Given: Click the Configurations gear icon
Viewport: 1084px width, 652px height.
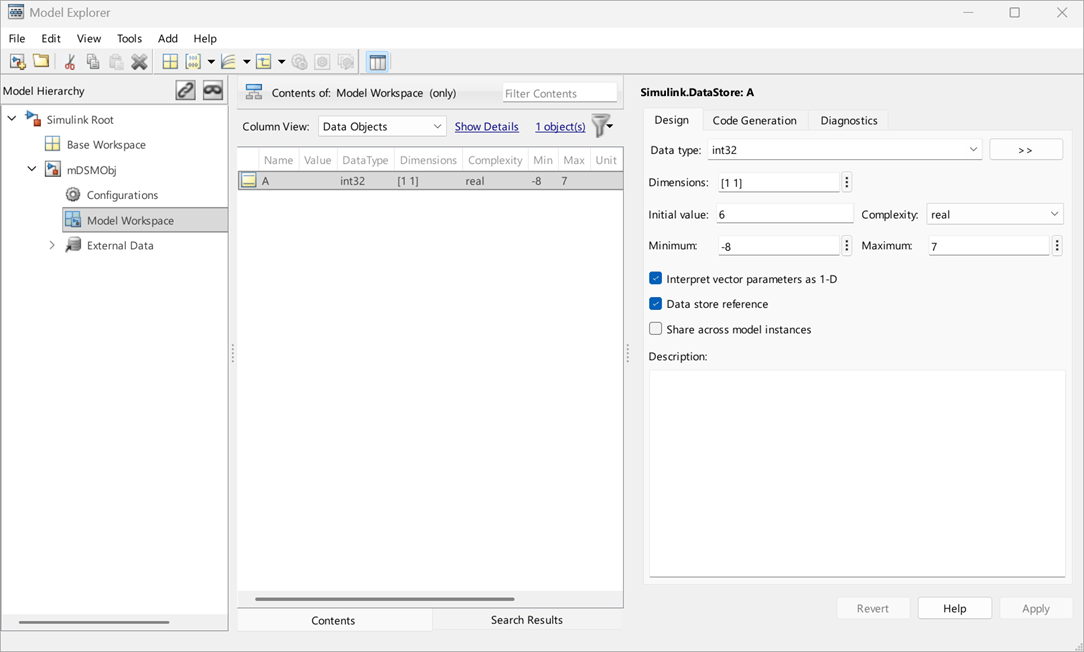Looking at the screenshot, I should 73,194.
